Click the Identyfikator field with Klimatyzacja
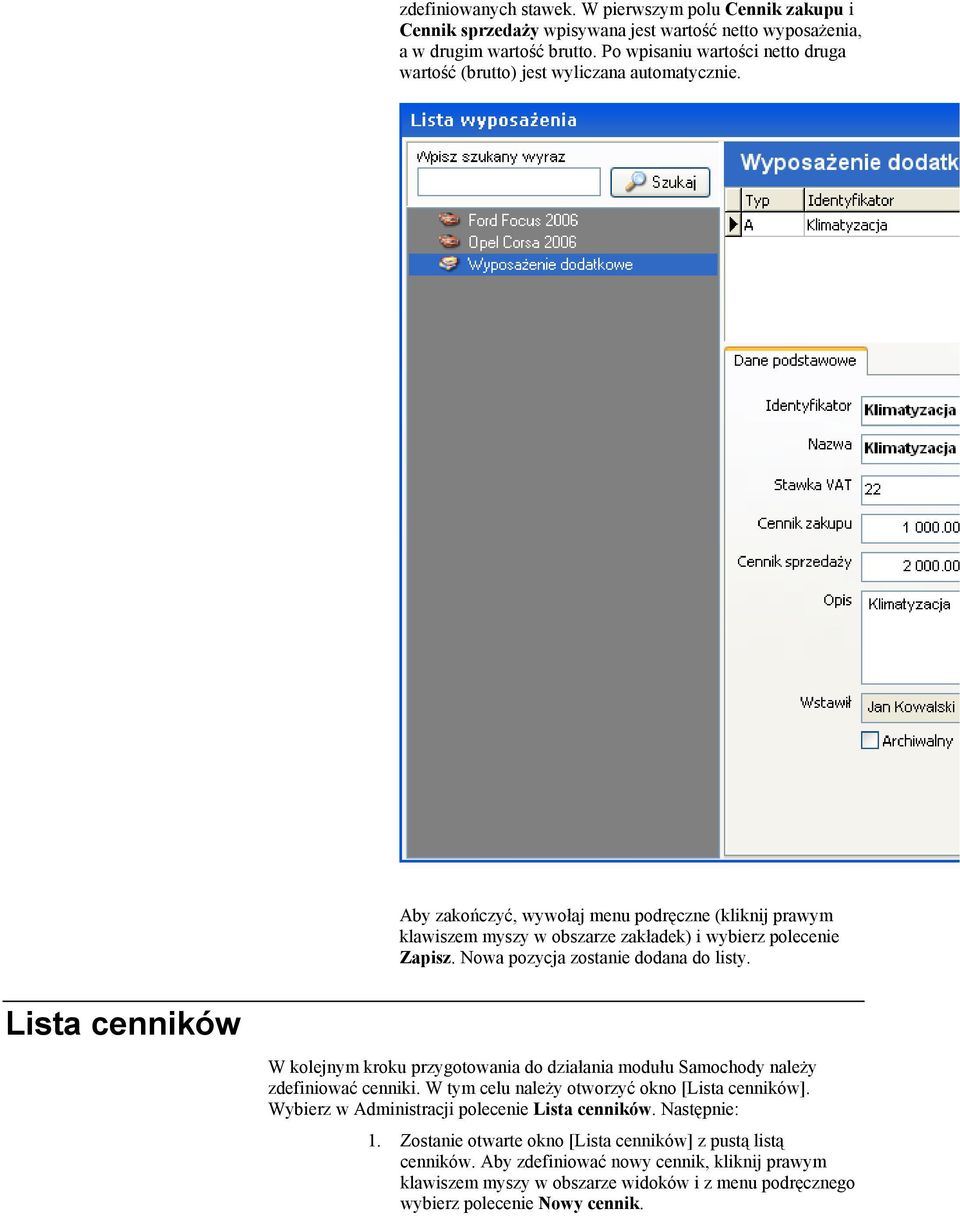The height and width of the screenshot is (1216, 960). coord(910,409)
